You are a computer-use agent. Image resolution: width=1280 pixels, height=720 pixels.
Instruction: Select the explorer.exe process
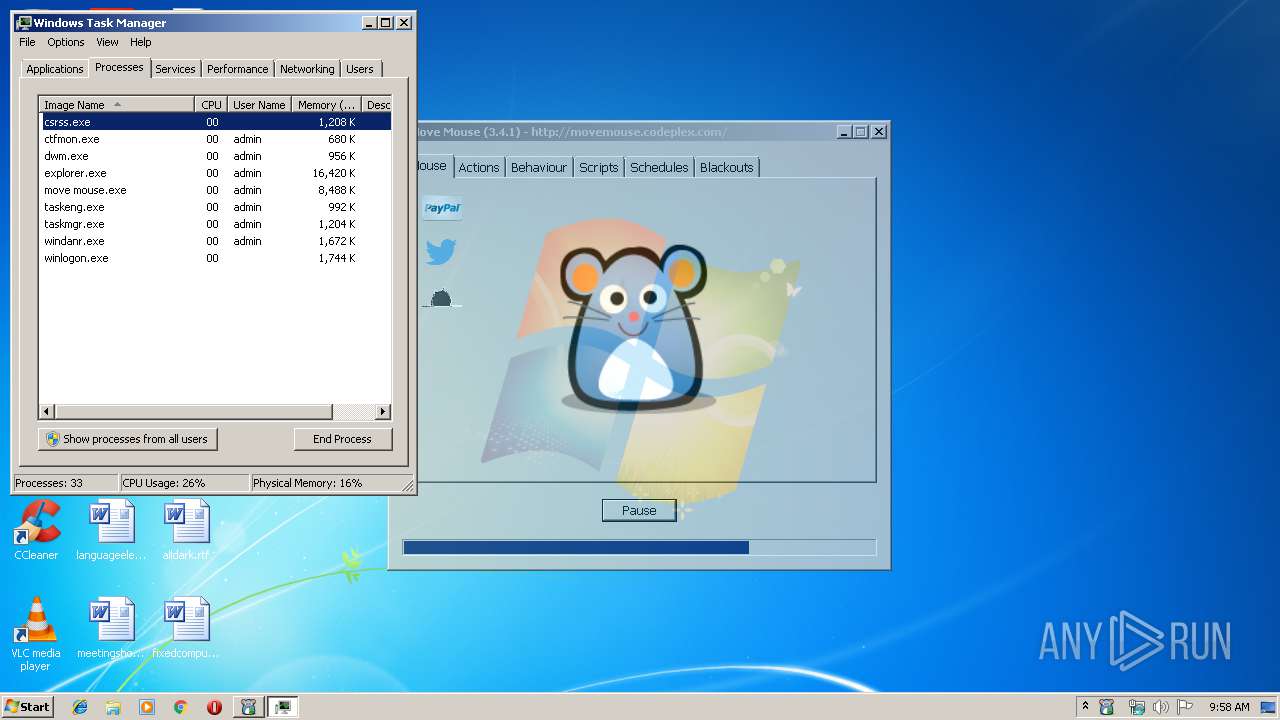click(x=214, y=173)
